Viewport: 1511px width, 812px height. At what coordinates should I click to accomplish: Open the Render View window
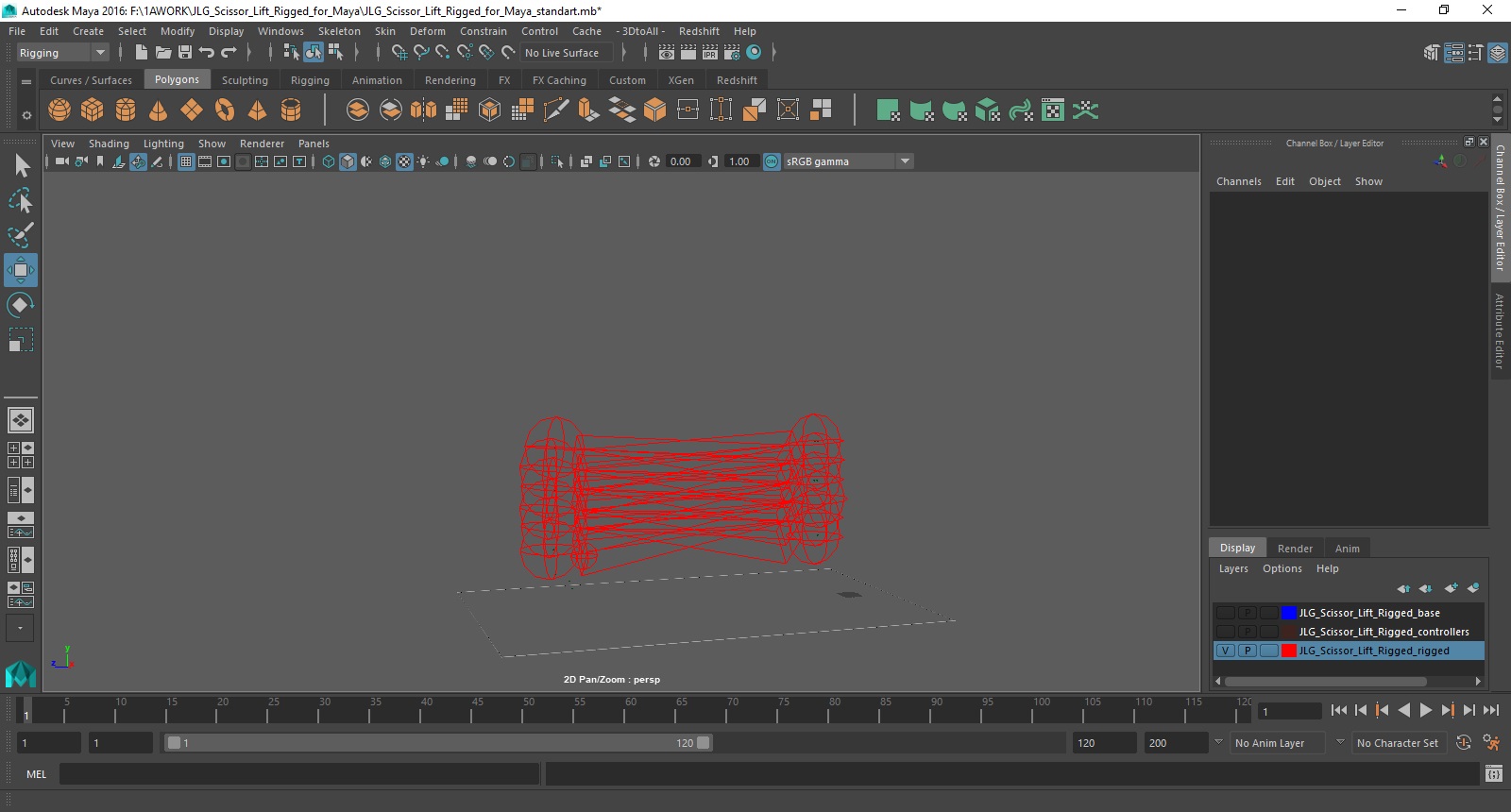point(667,53)
